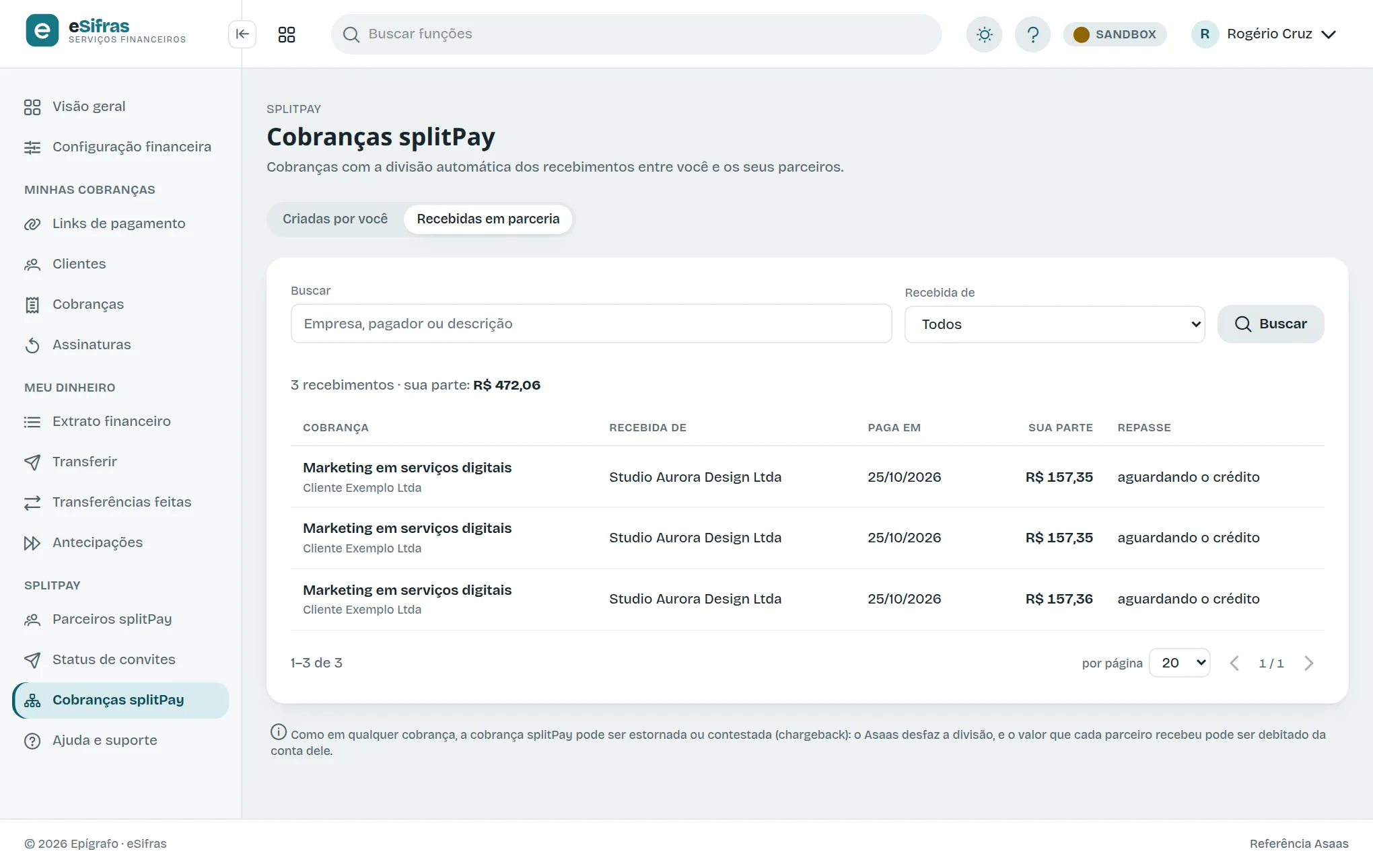Open Configuração financeira sliders icon
1373x868 pixels.
click(32, 147)
